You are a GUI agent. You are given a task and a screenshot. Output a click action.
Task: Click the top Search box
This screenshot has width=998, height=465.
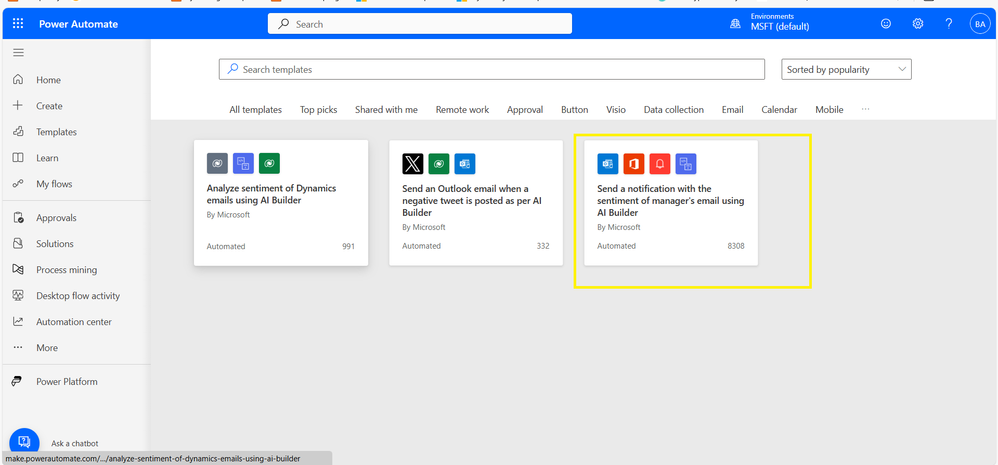(419, 24)
